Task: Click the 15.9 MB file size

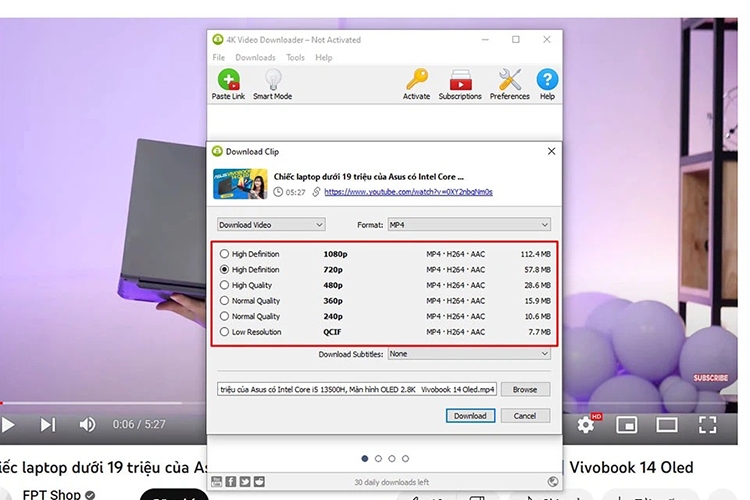Action: coord(537,300)
